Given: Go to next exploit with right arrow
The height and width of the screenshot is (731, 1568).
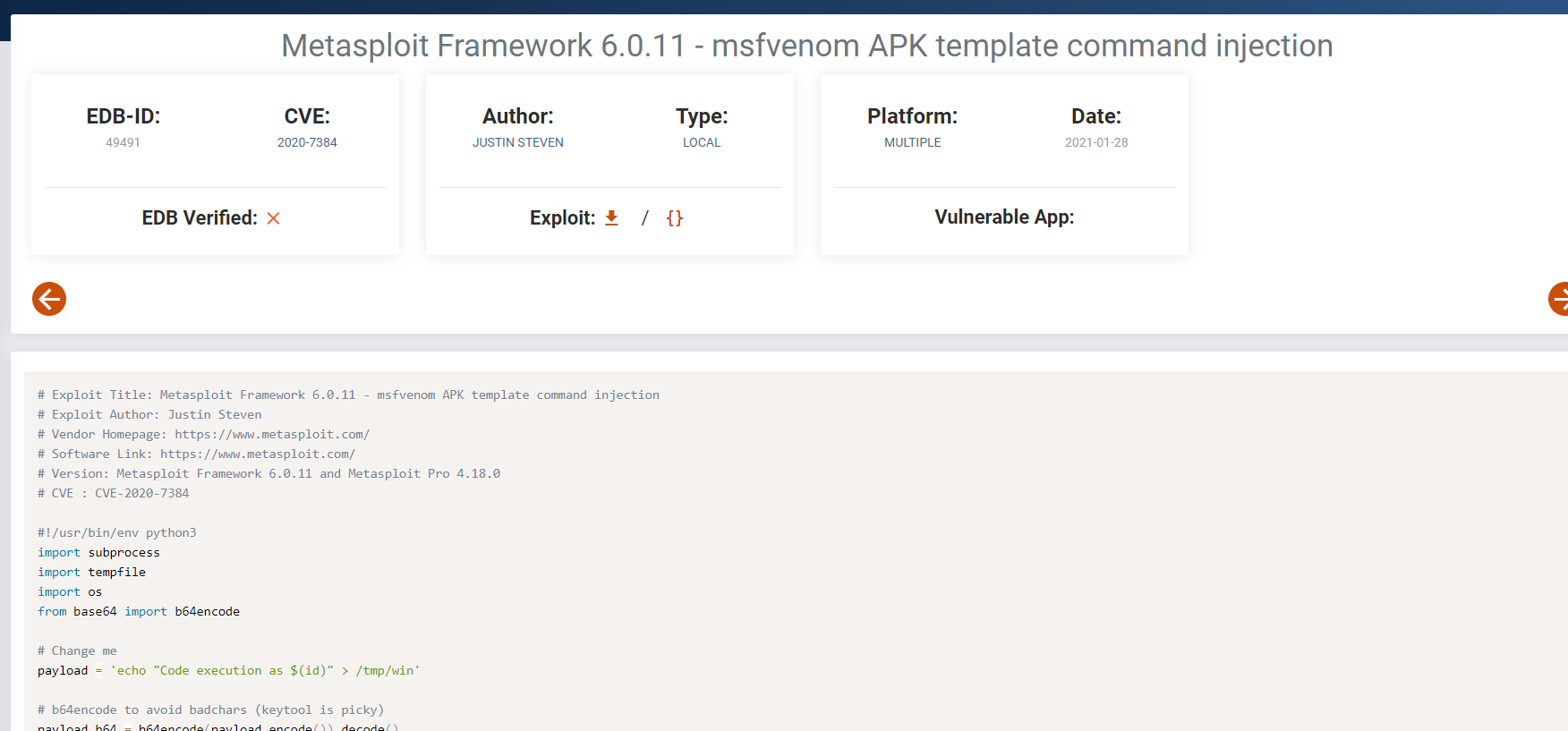Looking at the screenshot, I should click(x=1559, y=299).
